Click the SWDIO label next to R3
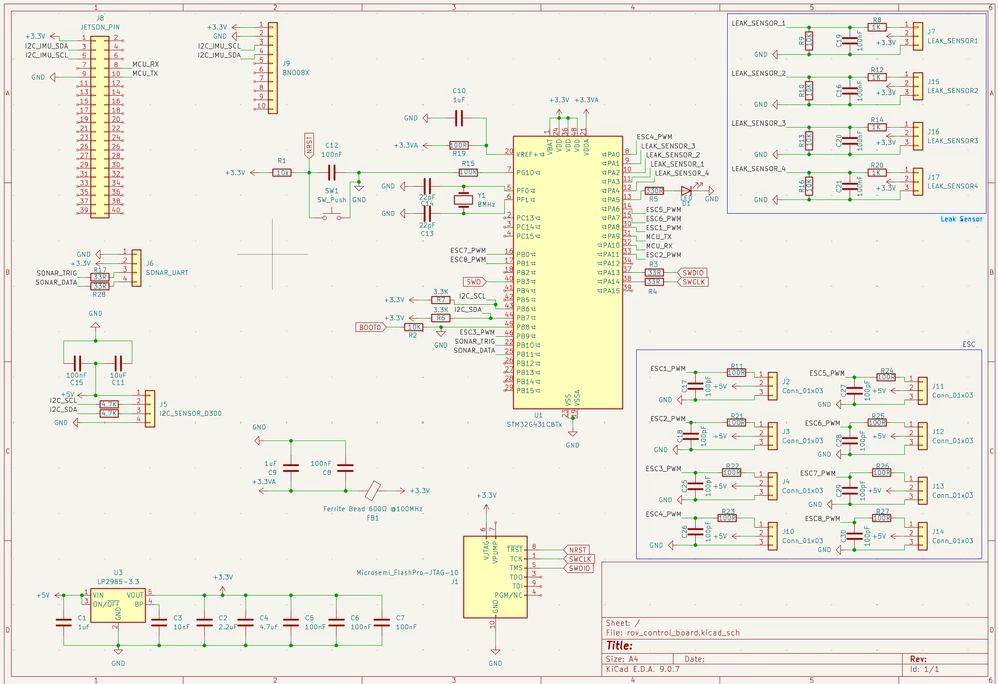The width and height of the screenshot is (998, 684). 692,272
